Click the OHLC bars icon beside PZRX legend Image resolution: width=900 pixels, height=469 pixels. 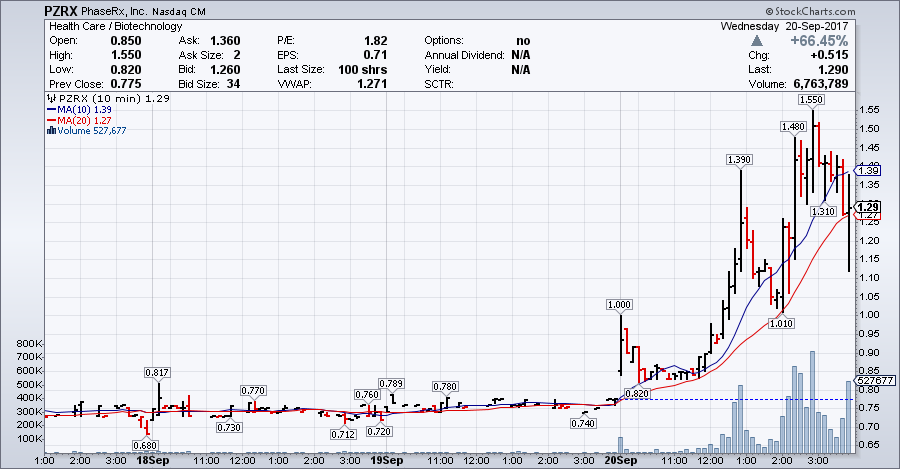[50, 100]
